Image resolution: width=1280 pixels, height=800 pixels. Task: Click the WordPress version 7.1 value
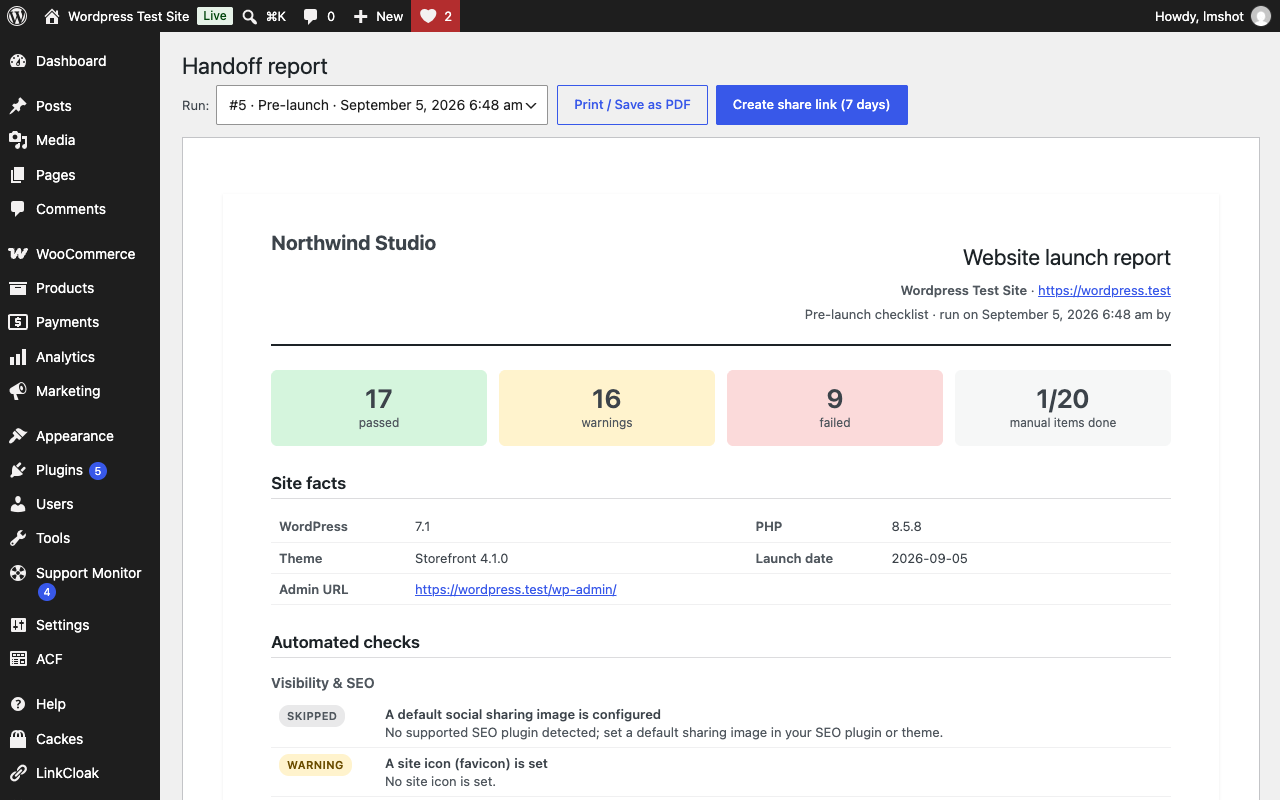coord(423,526)
